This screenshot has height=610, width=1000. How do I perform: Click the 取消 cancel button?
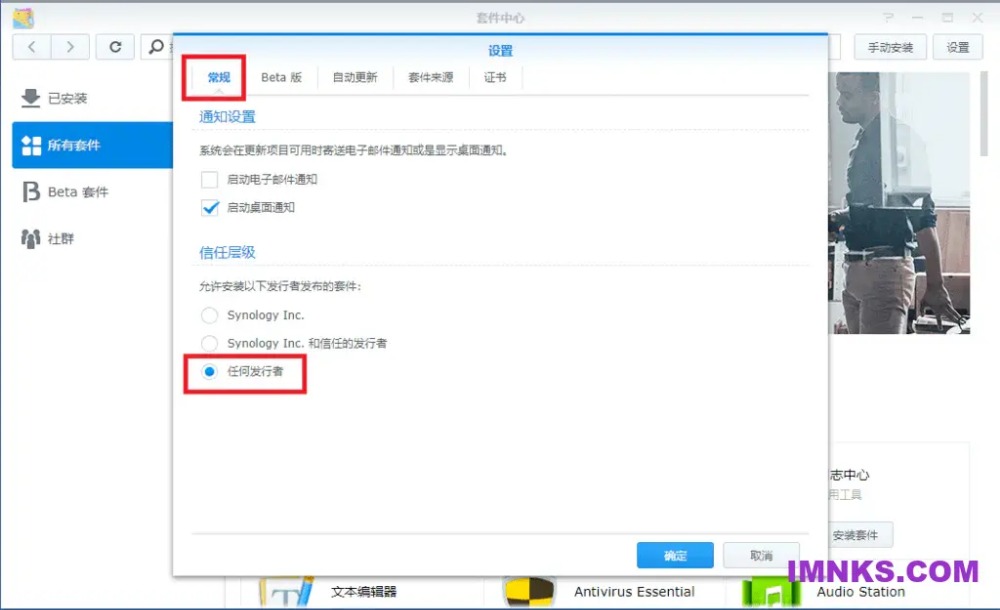pos(761,556)
